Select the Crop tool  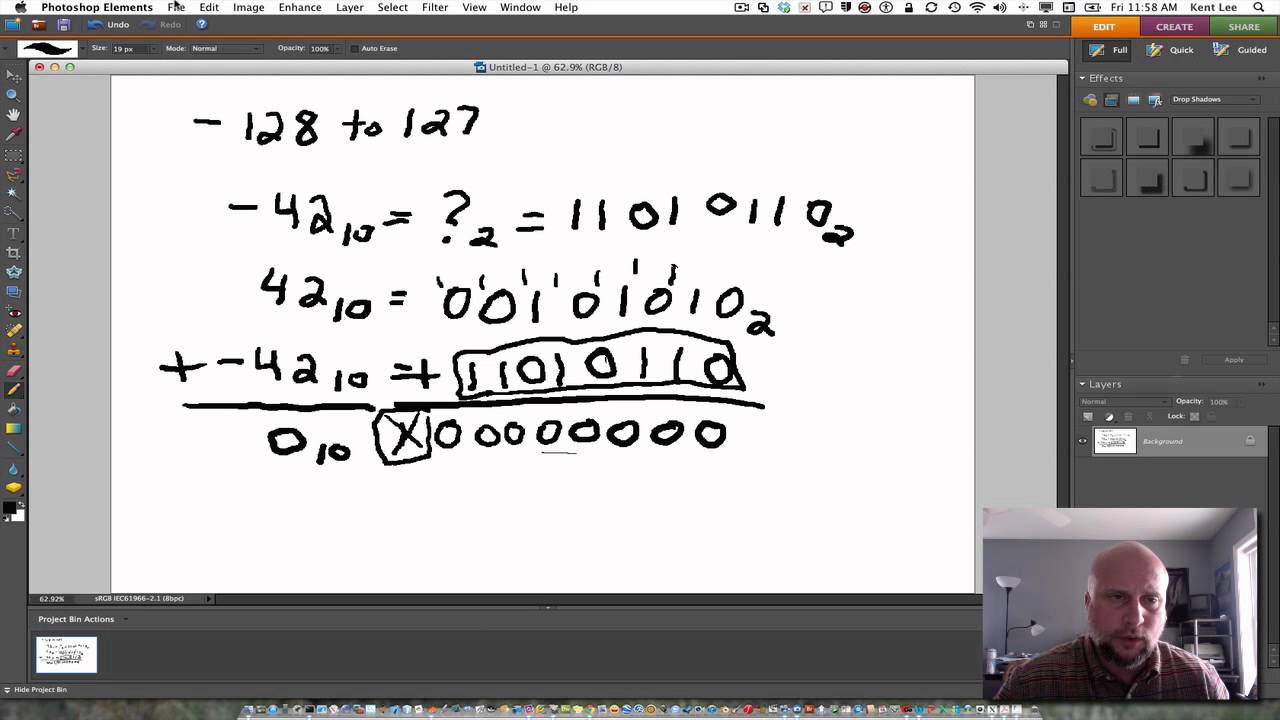pos(13,252)
